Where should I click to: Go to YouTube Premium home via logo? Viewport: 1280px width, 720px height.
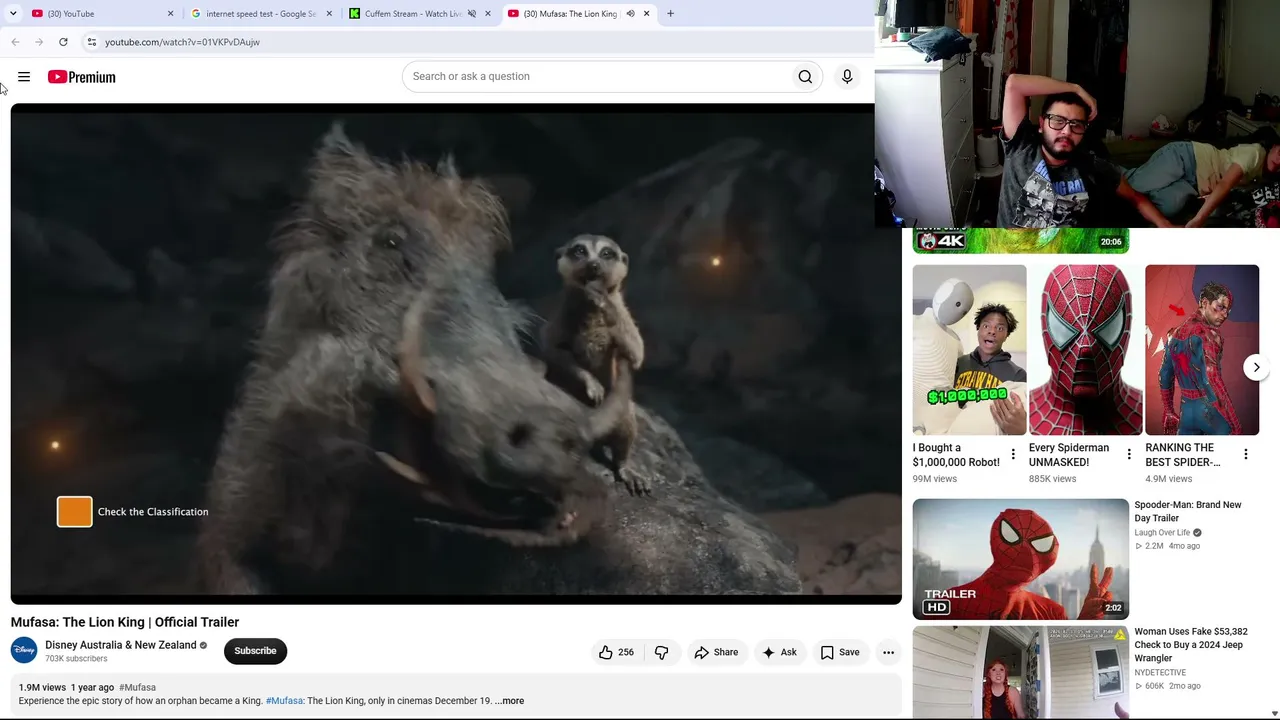[x=81, y=77]
